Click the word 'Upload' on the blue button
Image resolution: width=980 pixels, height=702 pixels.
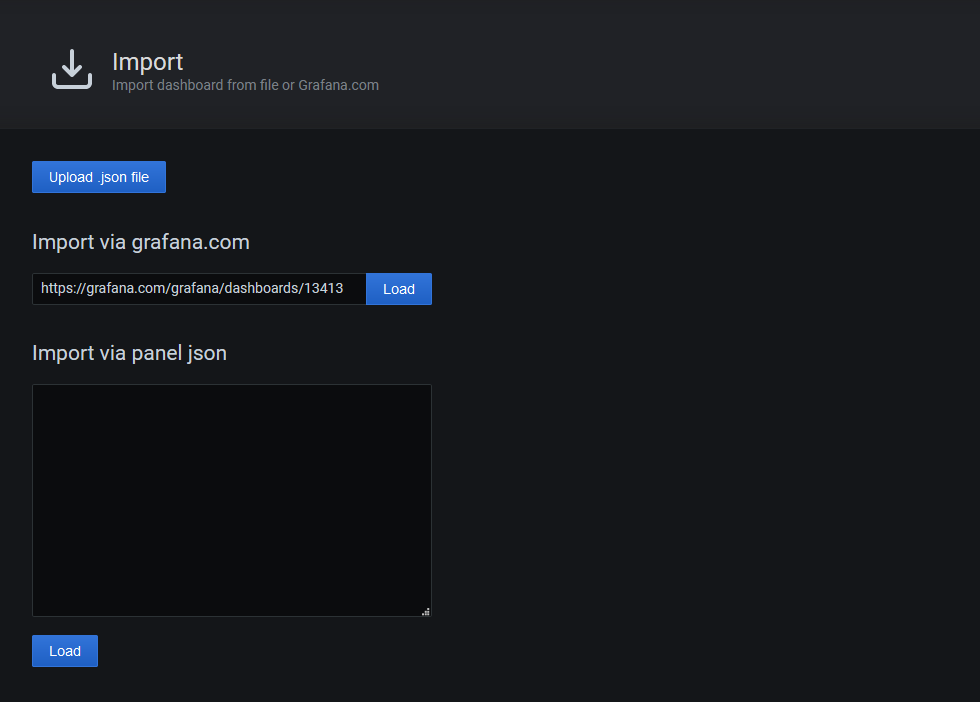71,177
